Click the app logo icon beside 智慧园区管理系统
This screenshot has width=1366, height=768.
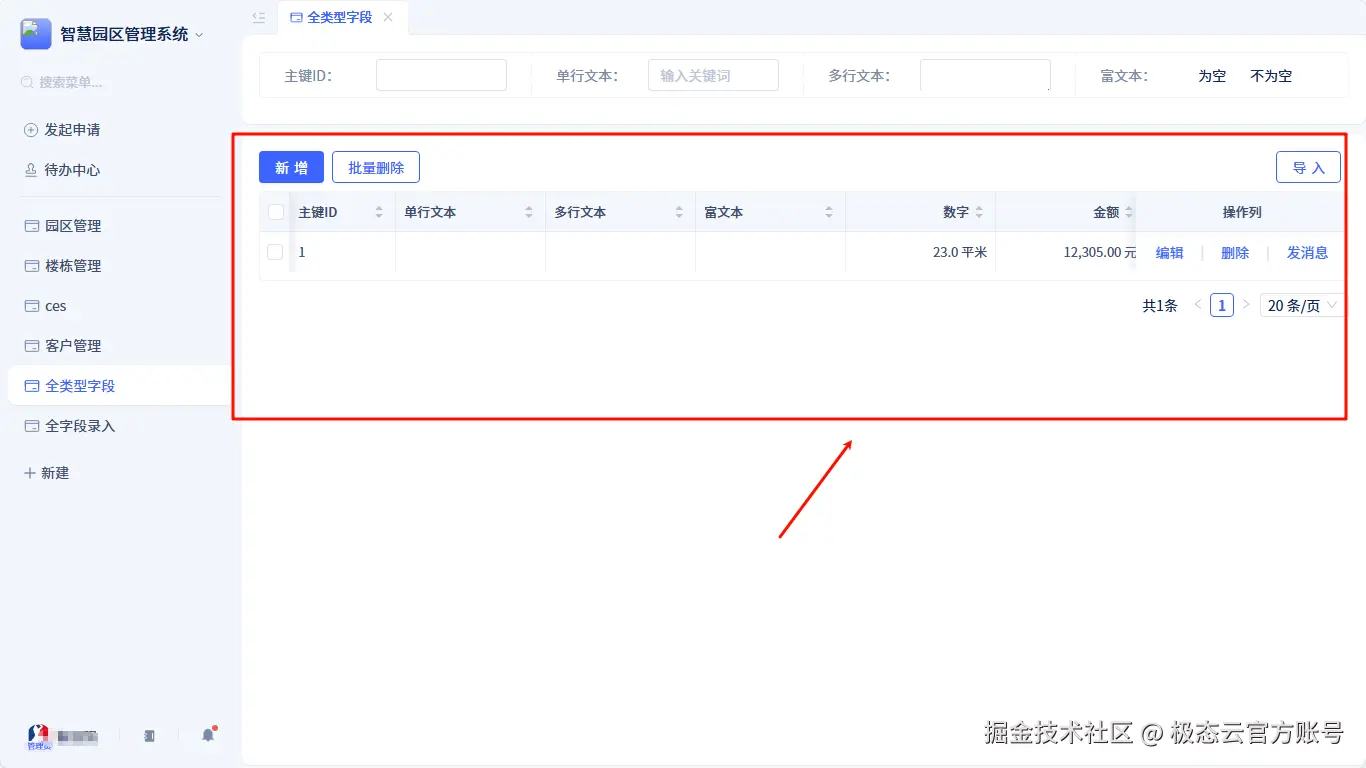coord(36,34)
